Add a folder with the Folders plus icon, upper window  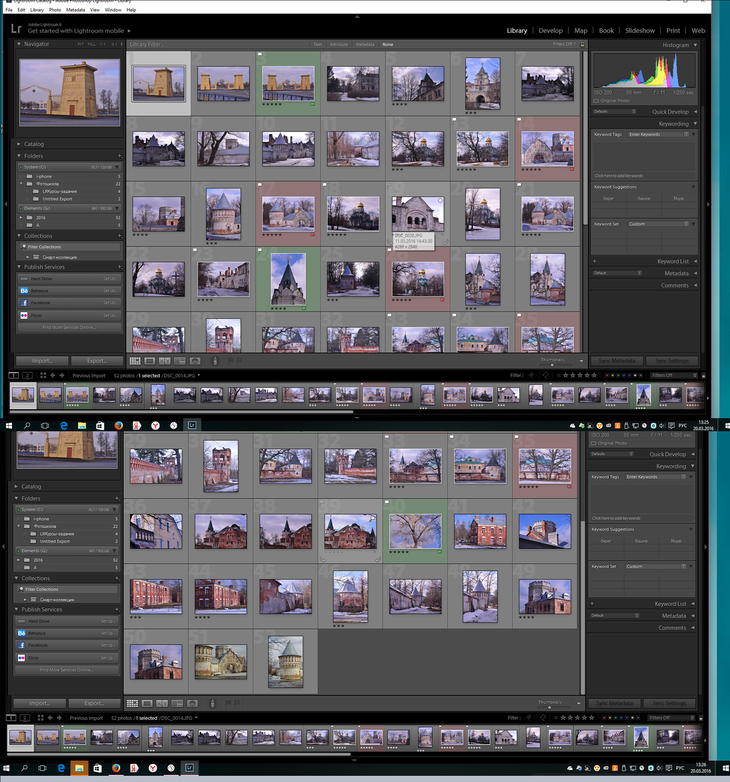(x=119, y=156)
